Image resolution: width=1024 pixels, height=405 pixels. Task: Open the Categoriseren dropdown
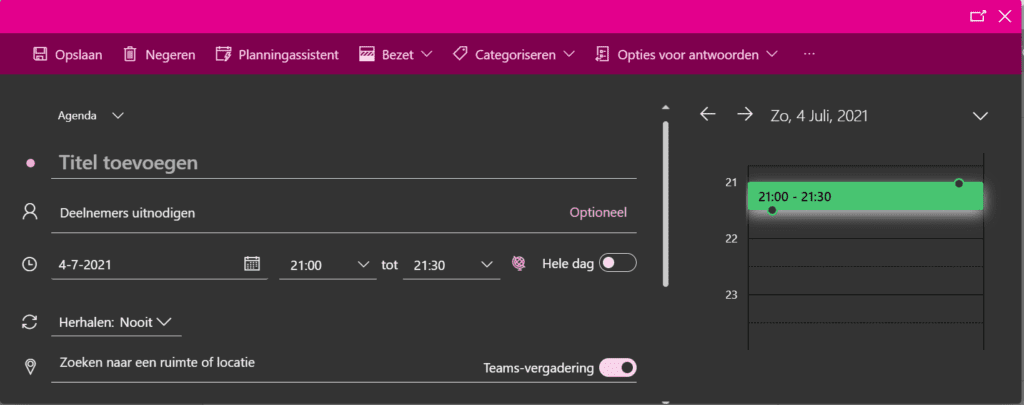point(513,54)
